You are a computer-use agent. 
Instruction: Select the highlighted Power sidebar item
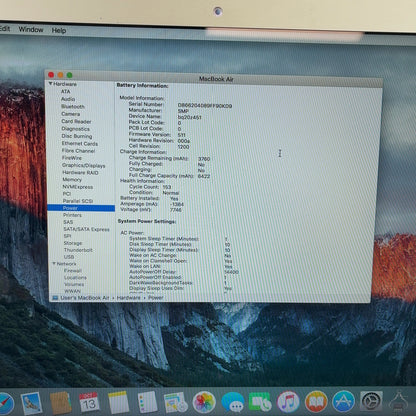[x=81, y=208]
